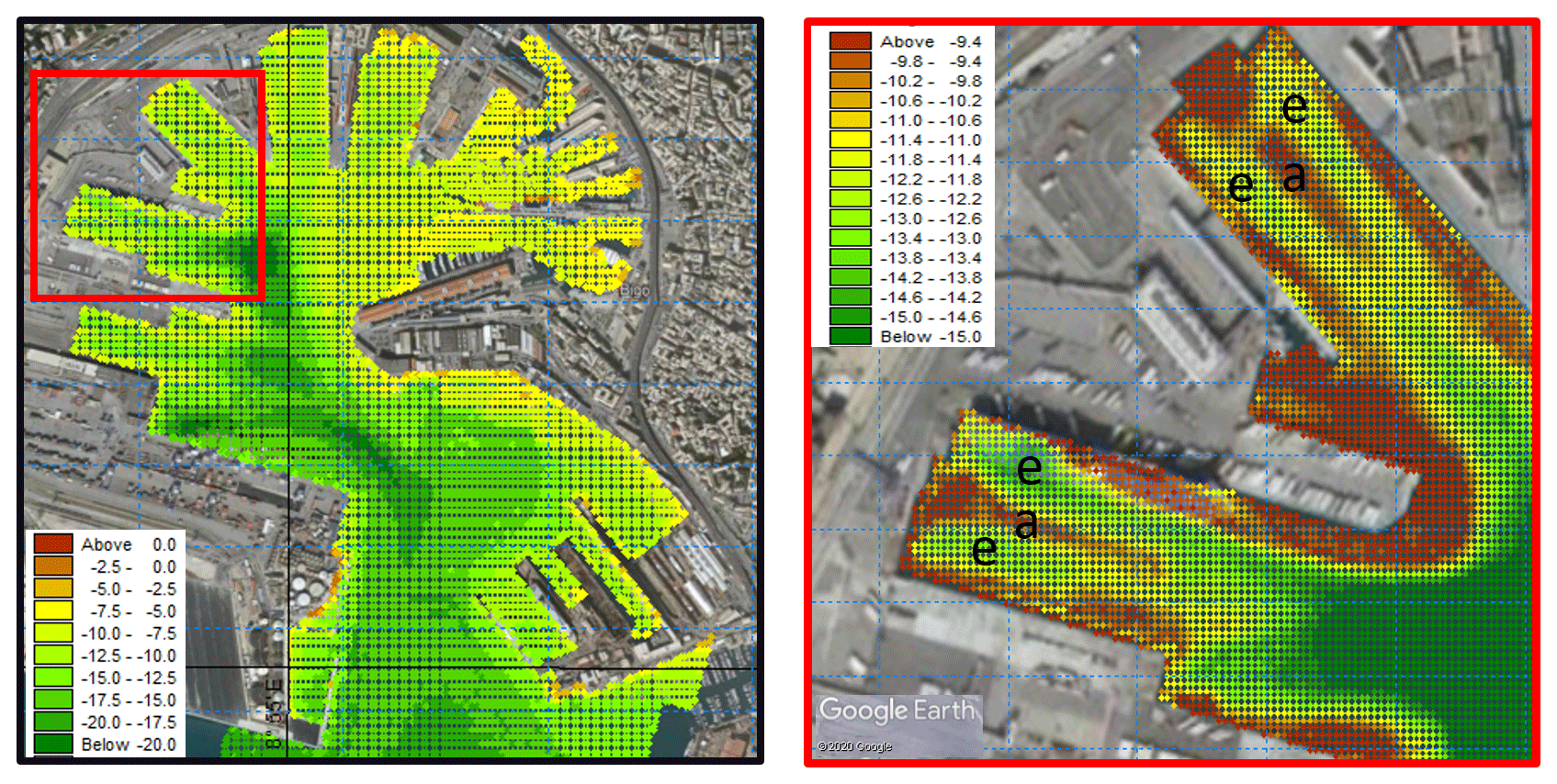1557x784 pixels.
Task: Click the Google Earth logo
Action: point(897,711)
